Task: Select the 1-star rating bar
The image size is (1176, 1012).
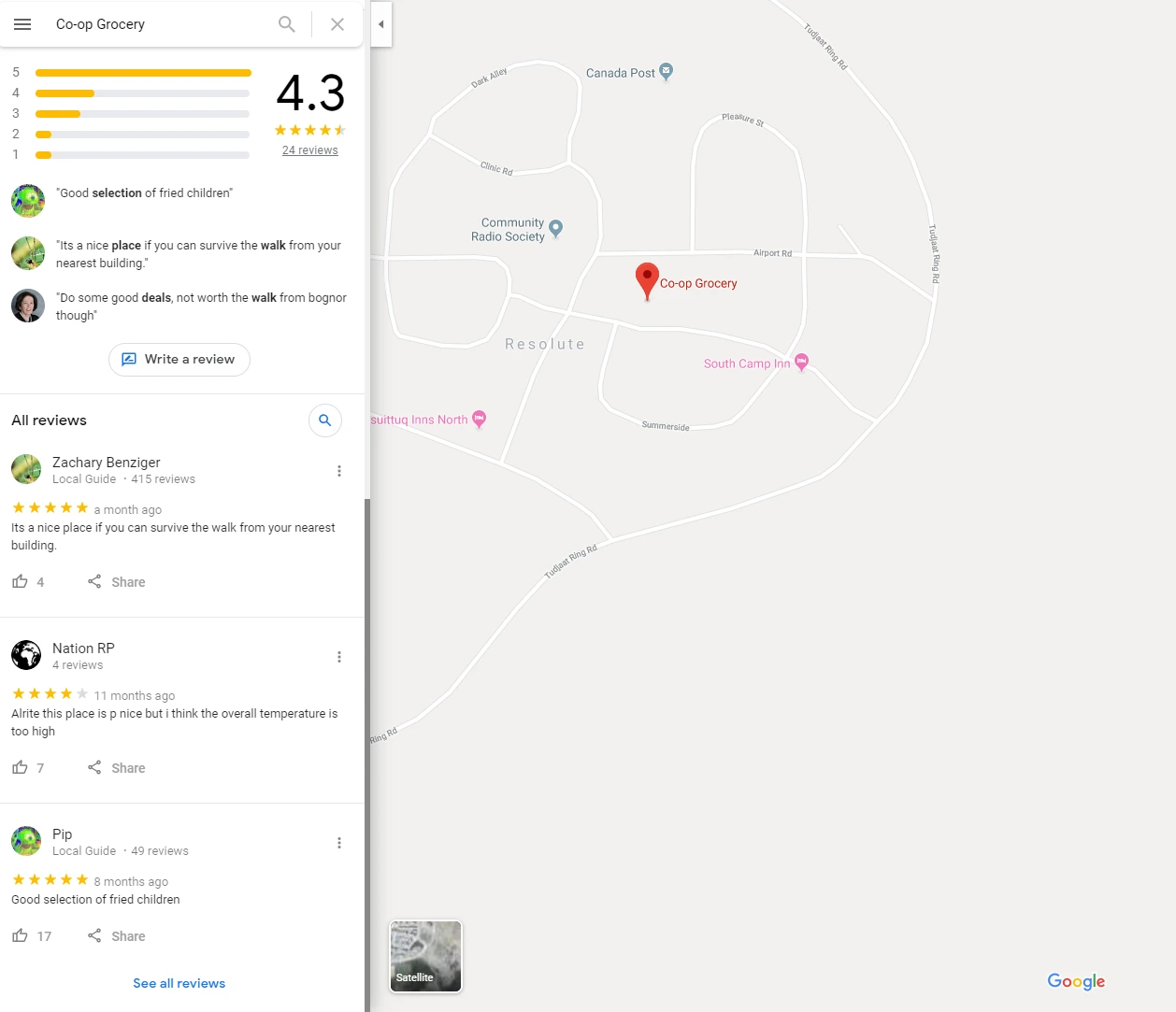Action: [143, 155]
